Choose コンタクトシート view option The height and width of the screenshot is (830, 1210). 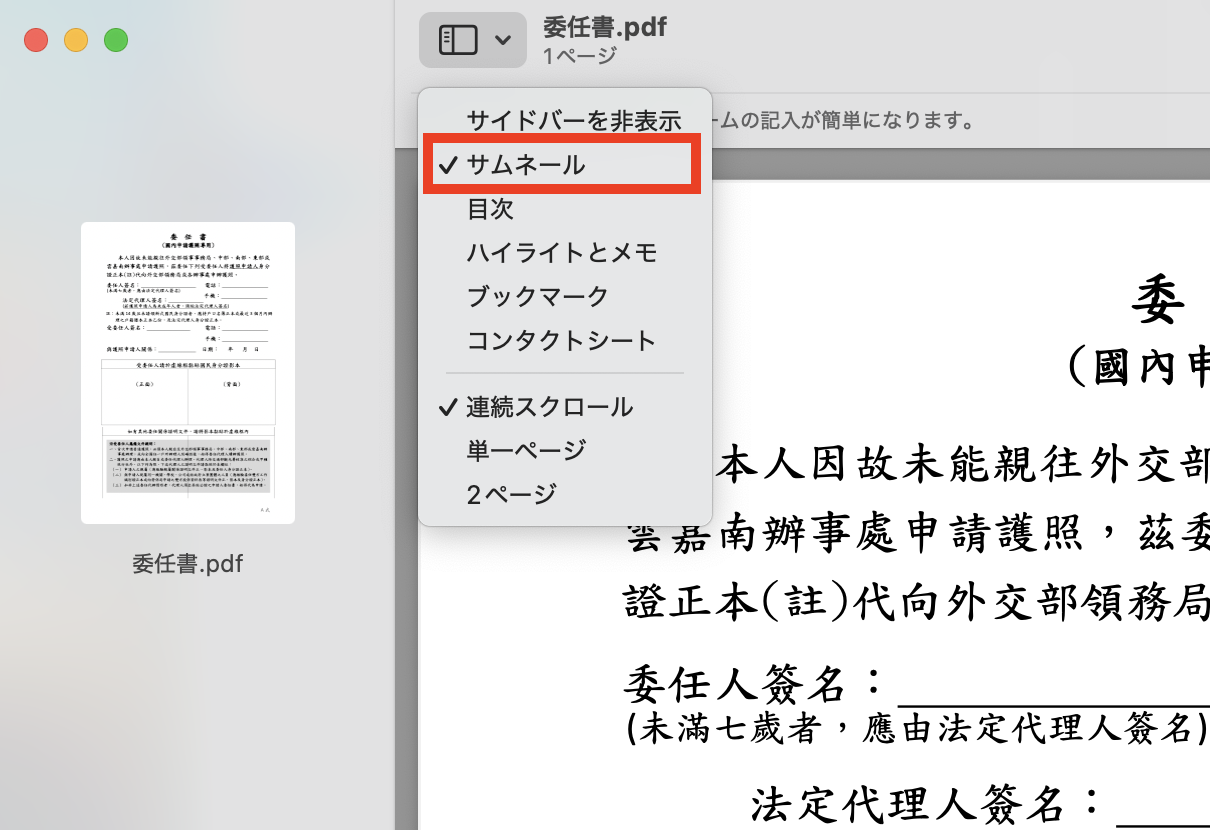pos(565,341)
